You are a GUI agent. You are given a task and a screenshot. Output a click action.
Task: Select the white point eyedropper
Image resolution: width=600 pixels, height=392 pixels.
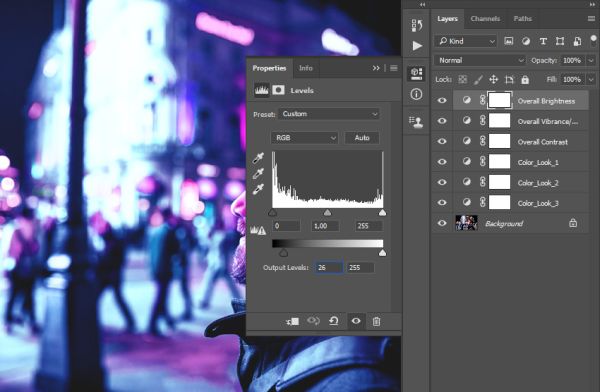tap(258, 189)
